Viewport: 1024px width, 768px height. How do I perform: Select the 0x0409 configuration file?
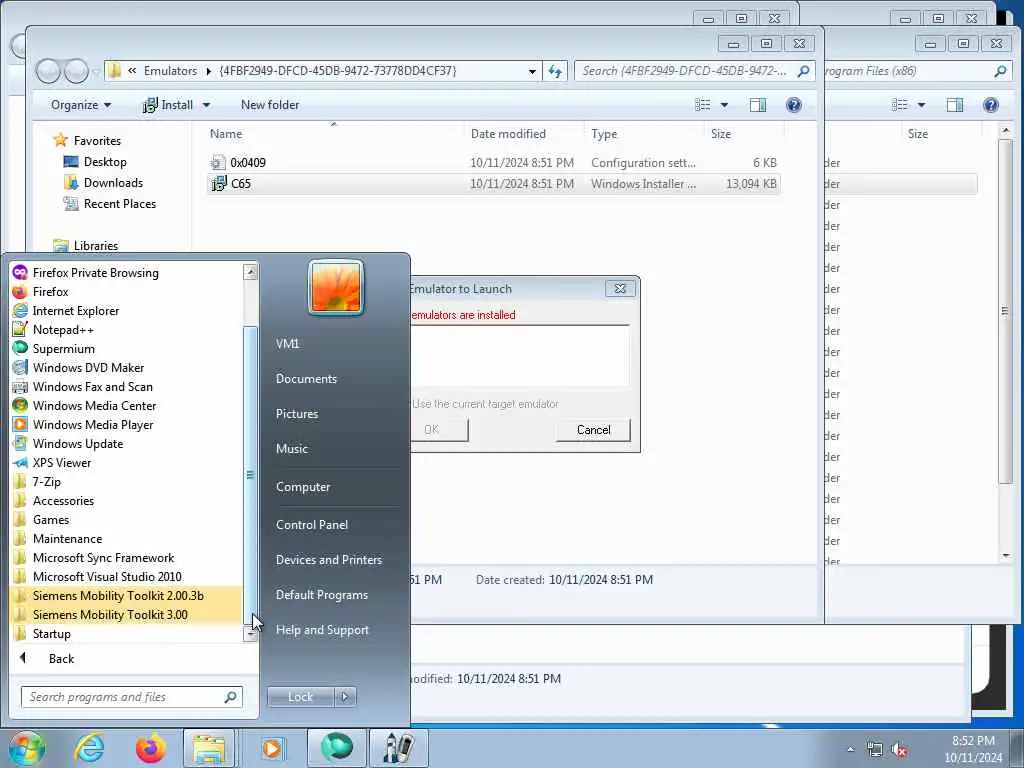click(x=494, y=163)
